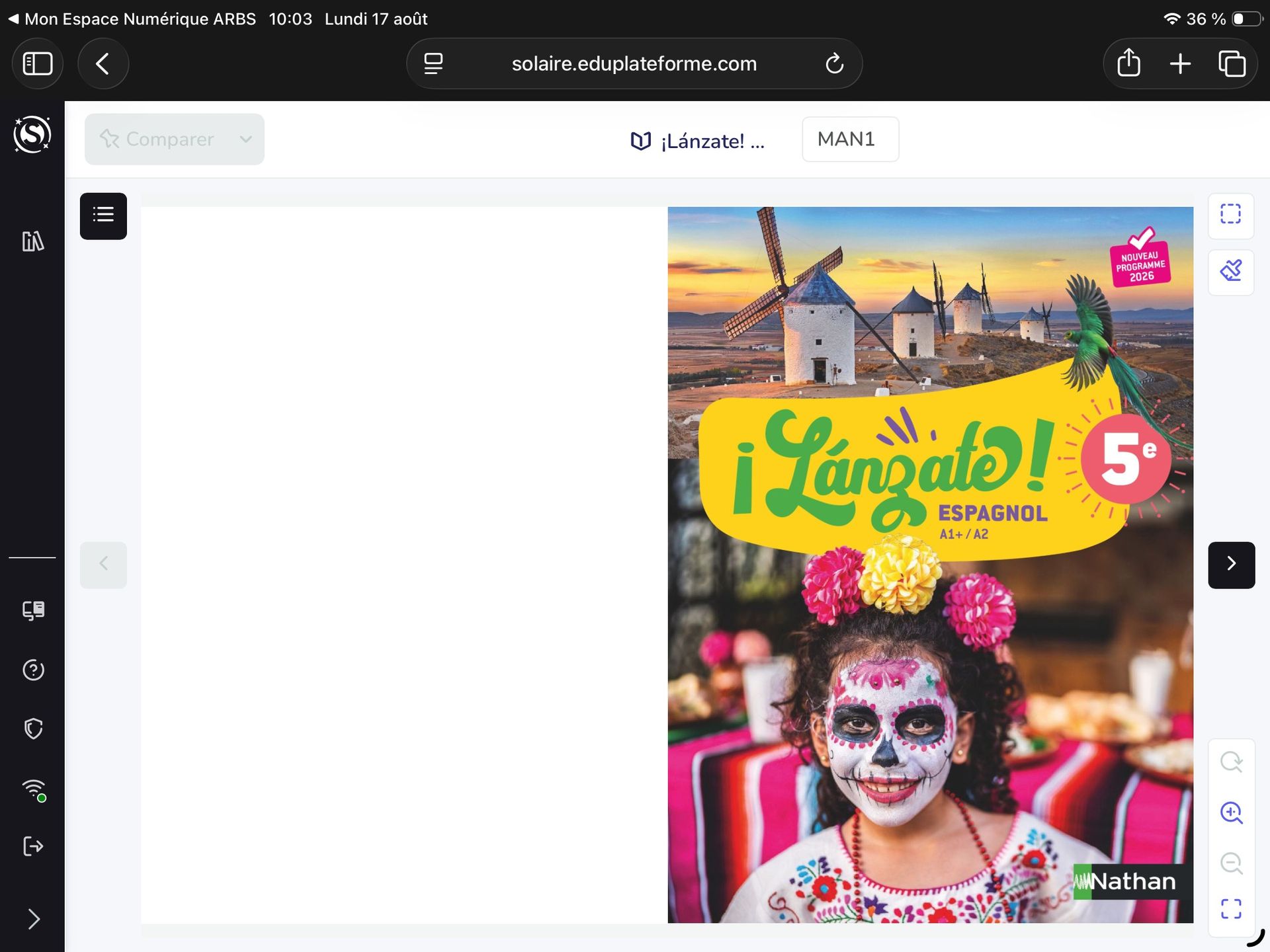Click the solaire.eduplateforme.com address field
The image size is (1270, 952).
634,63
